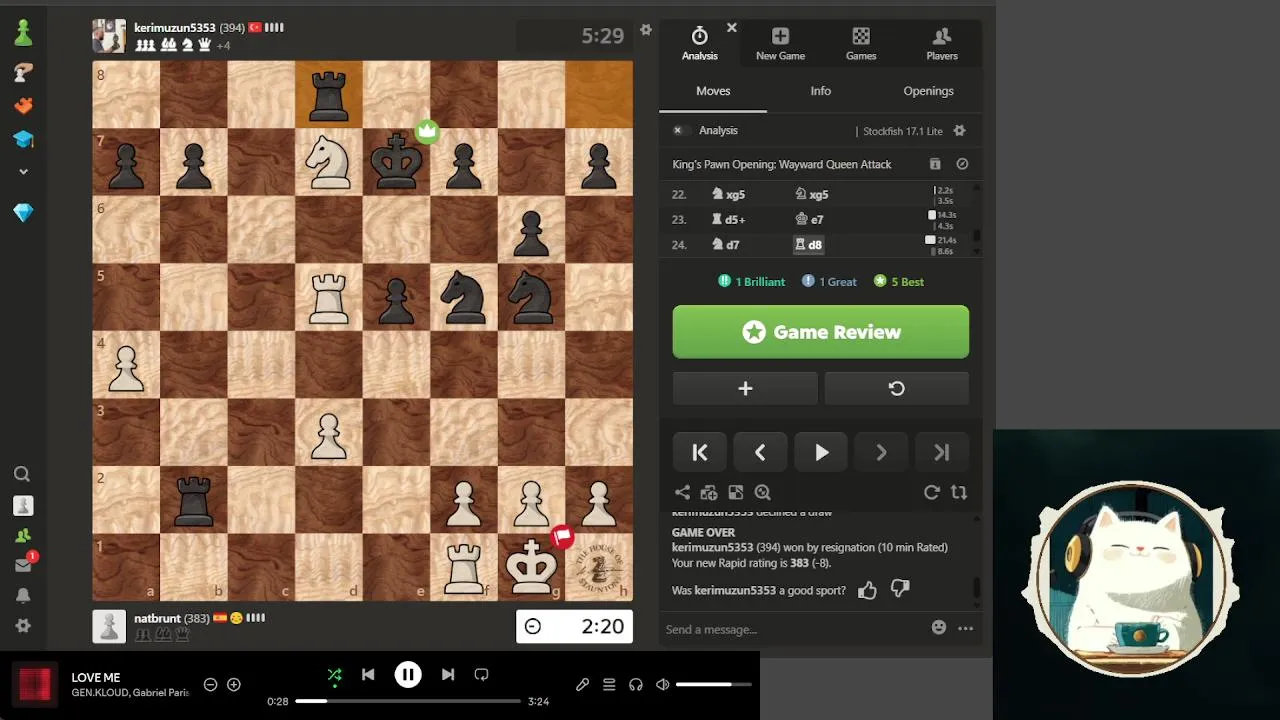The image size is (1280, 720).
Task: Click the share game icon
Action: pos(682,492)
